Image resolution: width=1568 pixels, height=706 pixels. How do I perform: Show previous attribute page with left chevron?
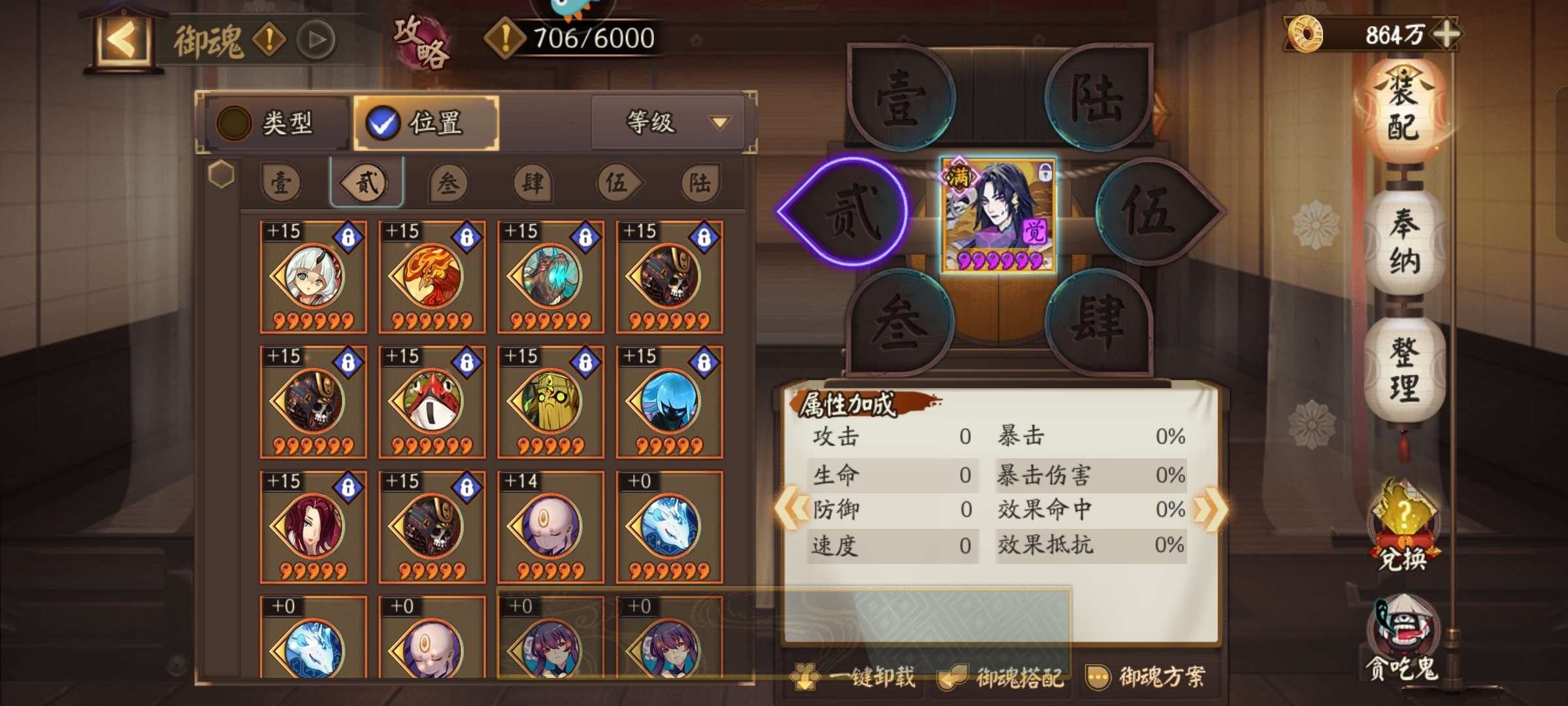(x=792, y=509)
